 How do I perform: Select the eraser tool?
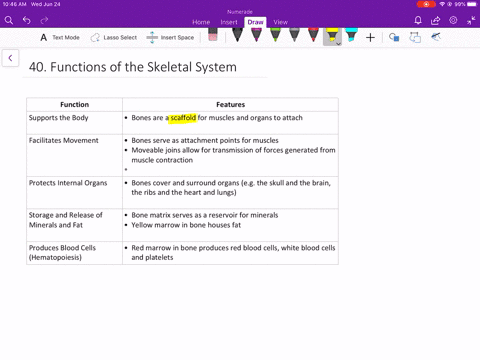(x=213, y=35)
